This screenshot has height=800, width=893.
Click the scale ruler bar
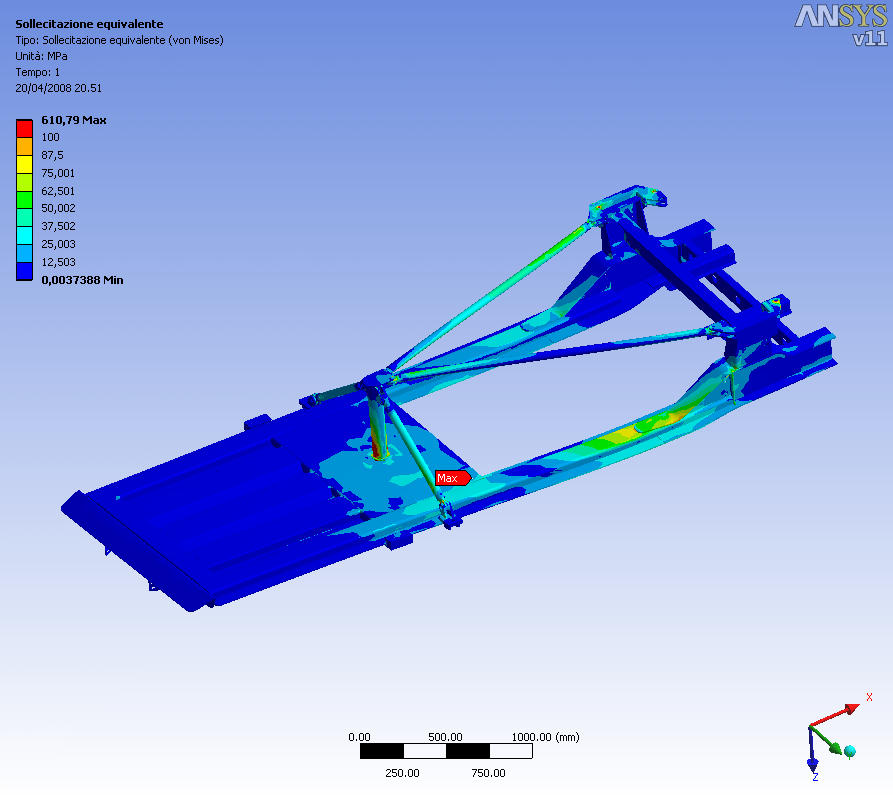446,752
